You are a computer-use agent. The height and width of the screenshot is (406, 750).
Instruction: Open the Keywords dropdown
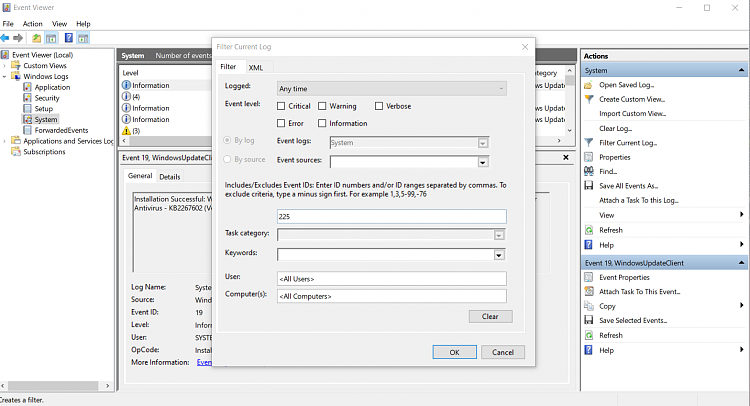tap(499, 255)
